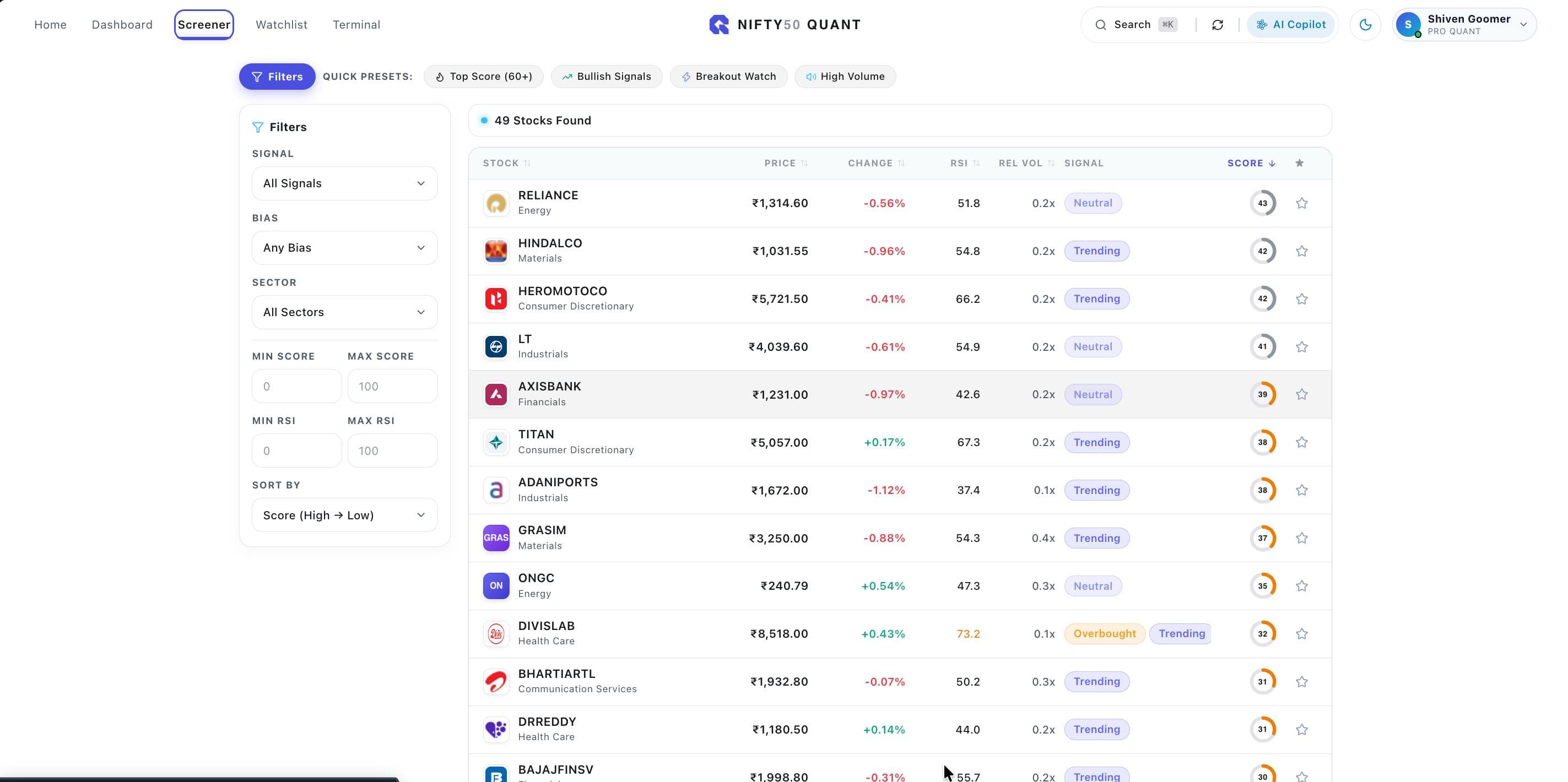The width and height of the screenshot is (1568, 782).
Task: Click the ADANIPORTS logo icon
Action: tap(496, 491)
